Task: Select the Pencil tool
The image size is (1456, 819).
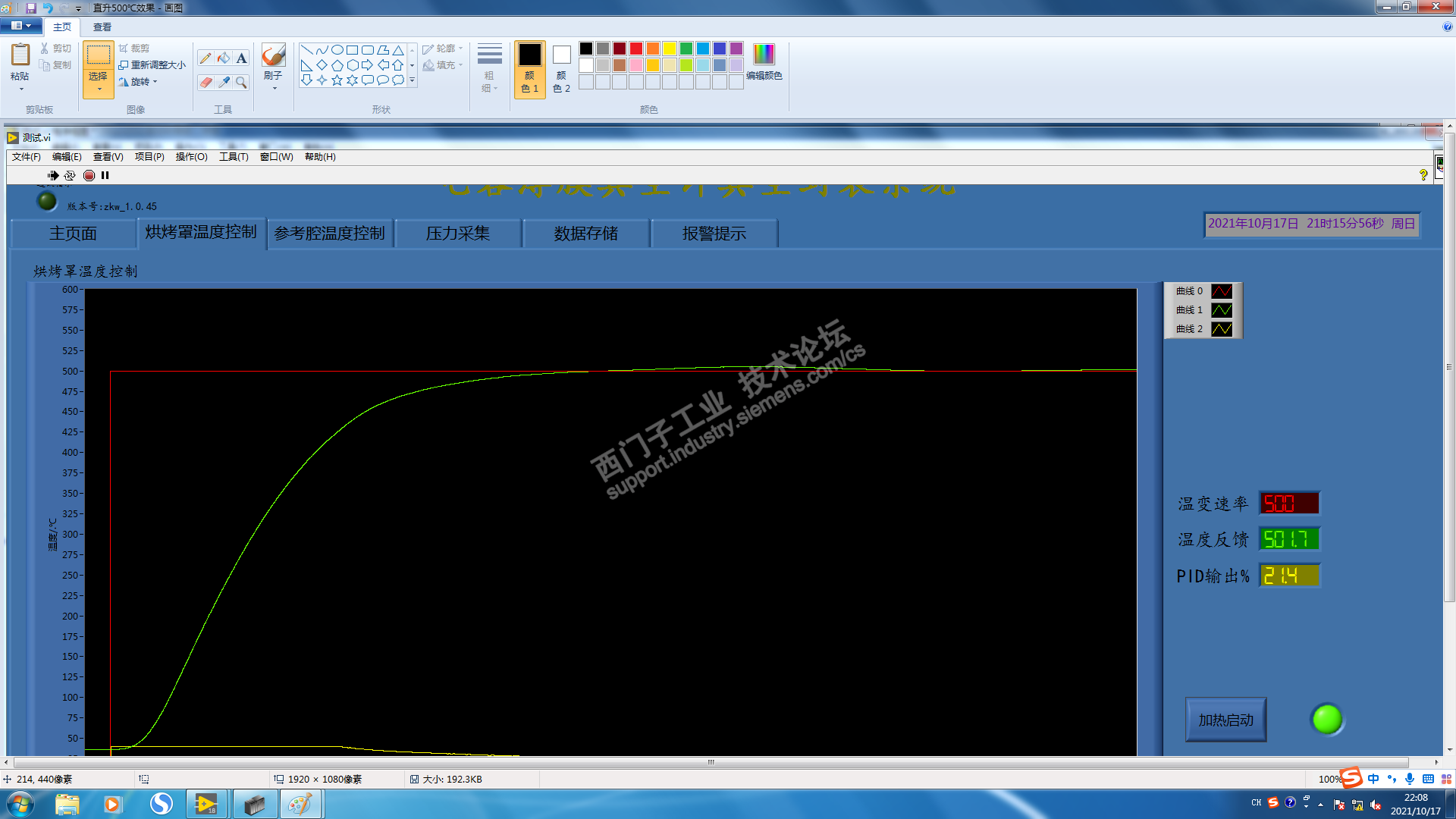Action: pos(206,58)
